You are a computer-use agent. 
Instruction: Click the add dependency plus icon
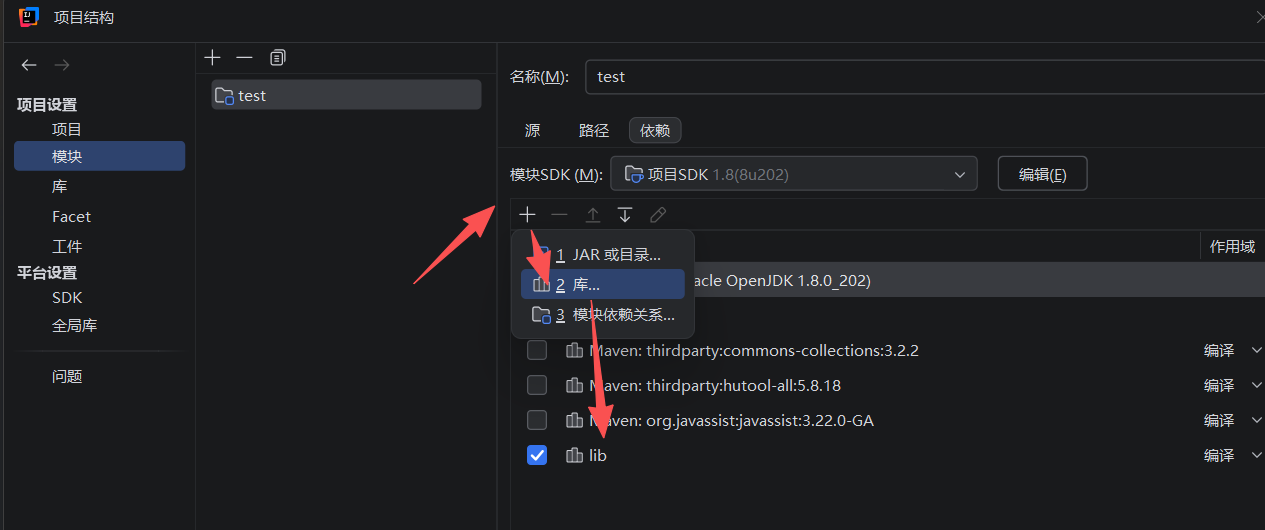528,215
